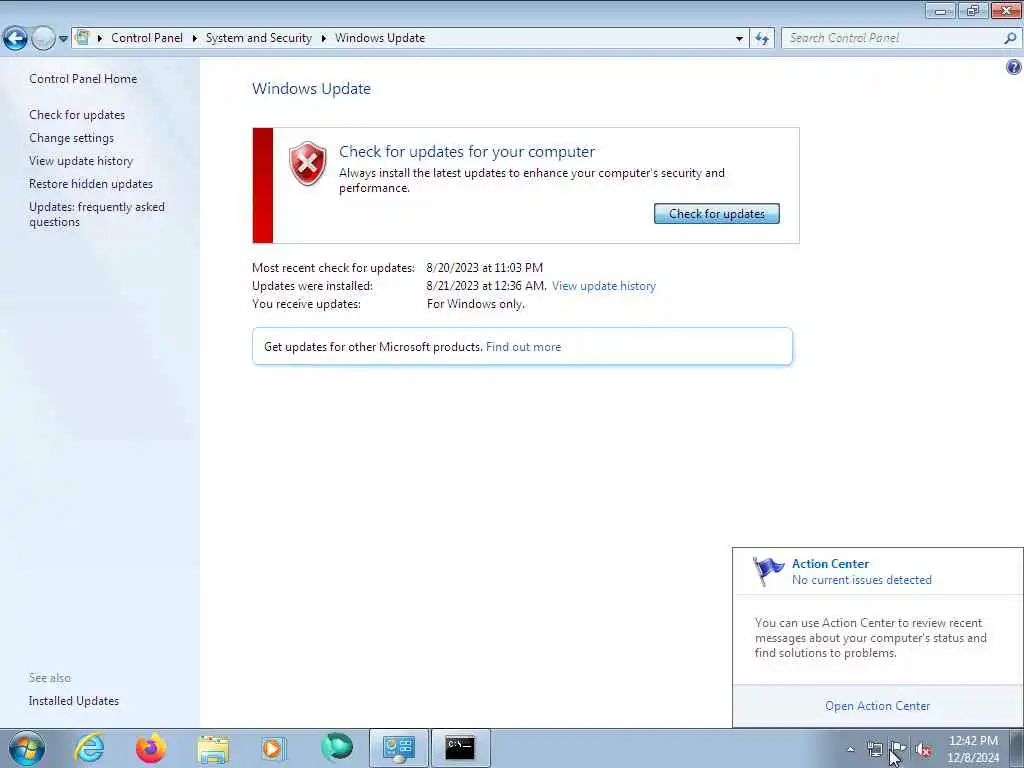The image size is (1024, 768).
Task: Open Installed Updates link
Action: point(74,701)
